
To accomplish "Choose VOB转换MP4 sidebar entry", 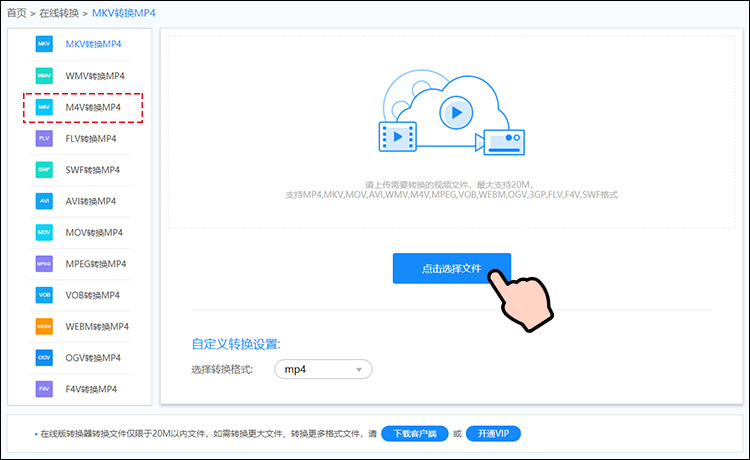I will (x=92, y=295).
